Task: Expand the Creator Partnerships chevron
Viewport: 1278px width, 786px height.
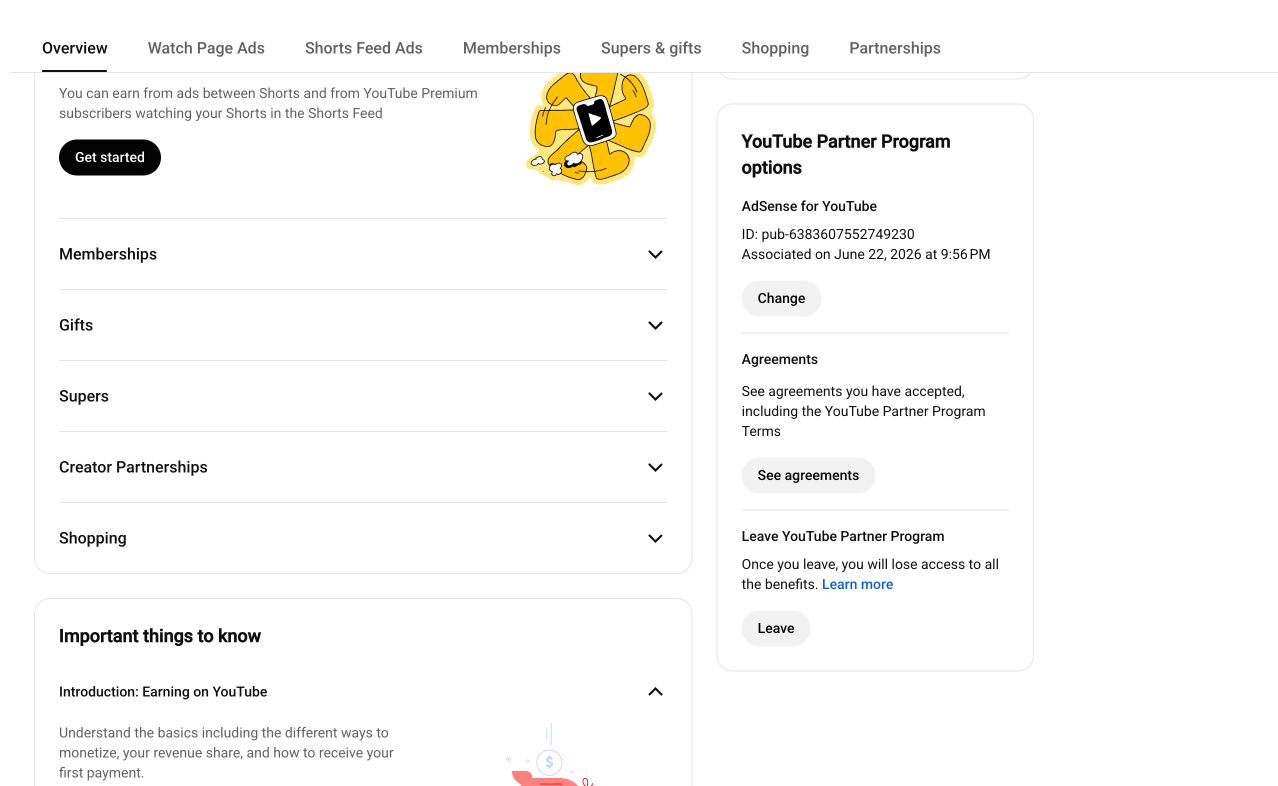Action: click(x=655, y=467)
